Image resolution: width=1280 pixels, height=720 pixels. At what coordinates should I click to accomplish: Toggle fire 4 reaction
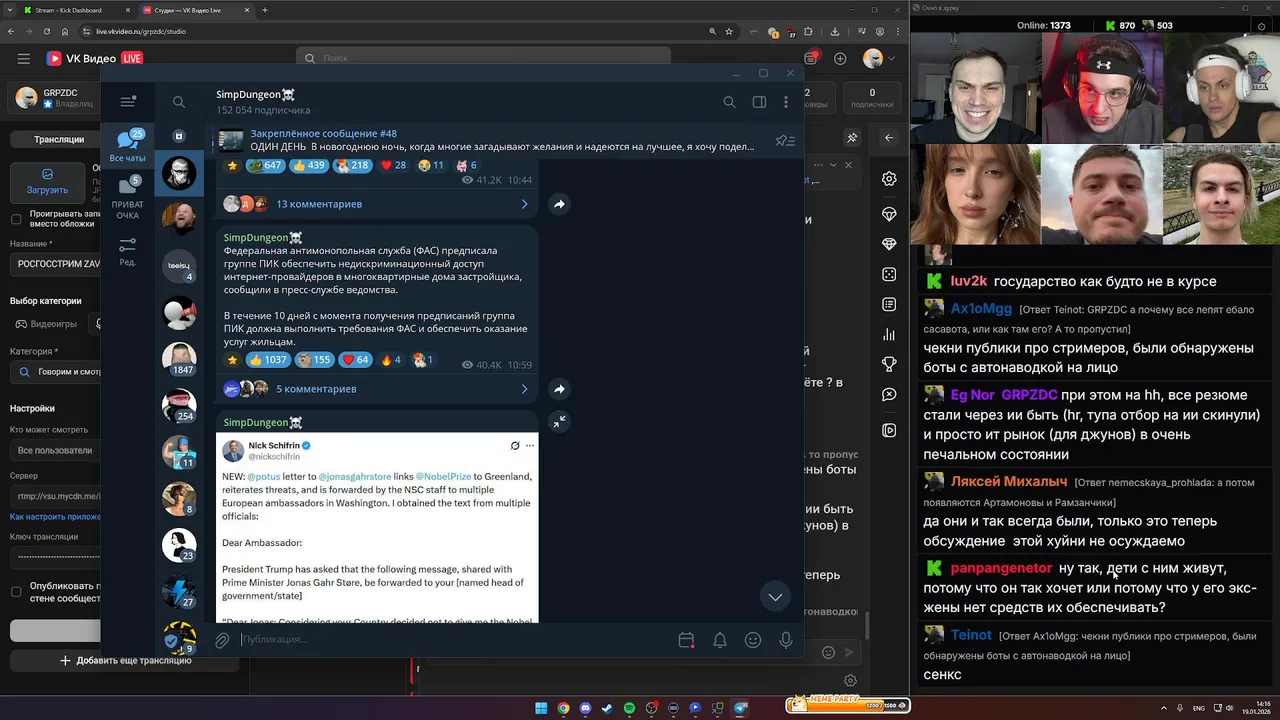(x=391, y=360)
